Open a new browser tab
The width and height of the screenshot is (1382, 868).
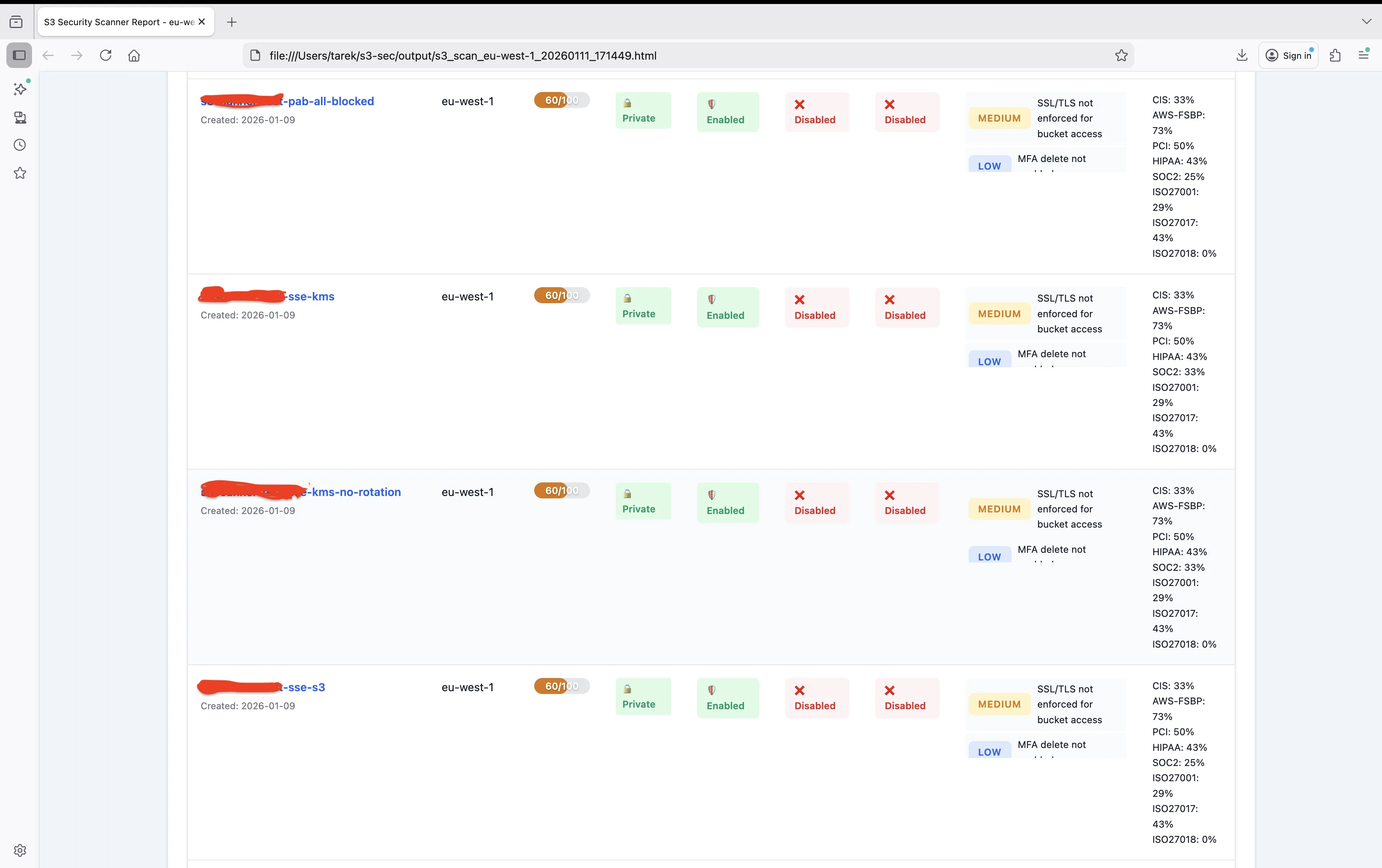(x=232, y=22)
